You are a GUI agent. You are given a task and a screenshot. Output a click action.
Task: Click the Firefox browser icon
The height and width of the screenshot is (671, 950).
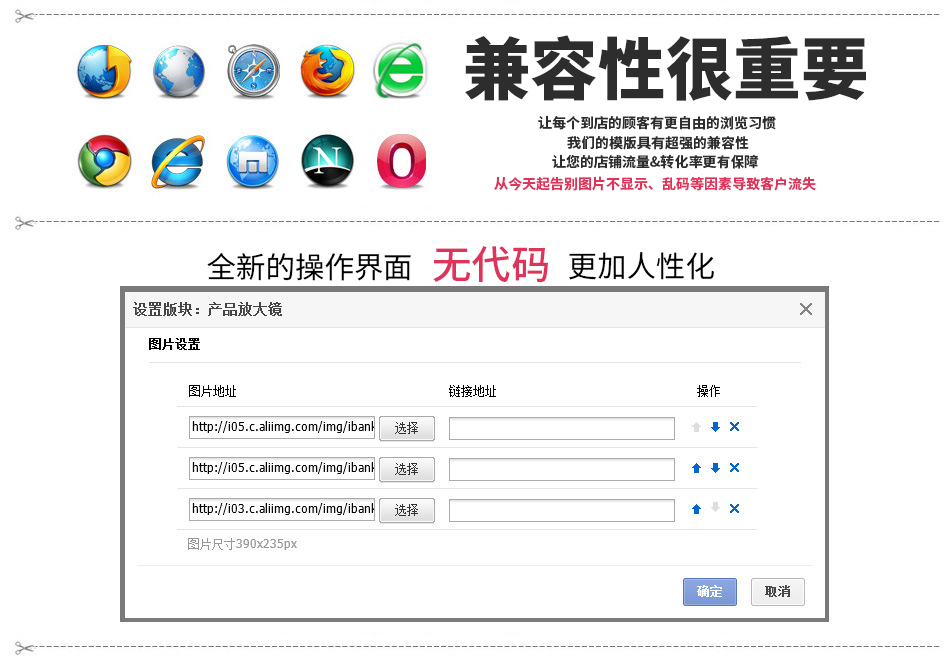[327, 71]
